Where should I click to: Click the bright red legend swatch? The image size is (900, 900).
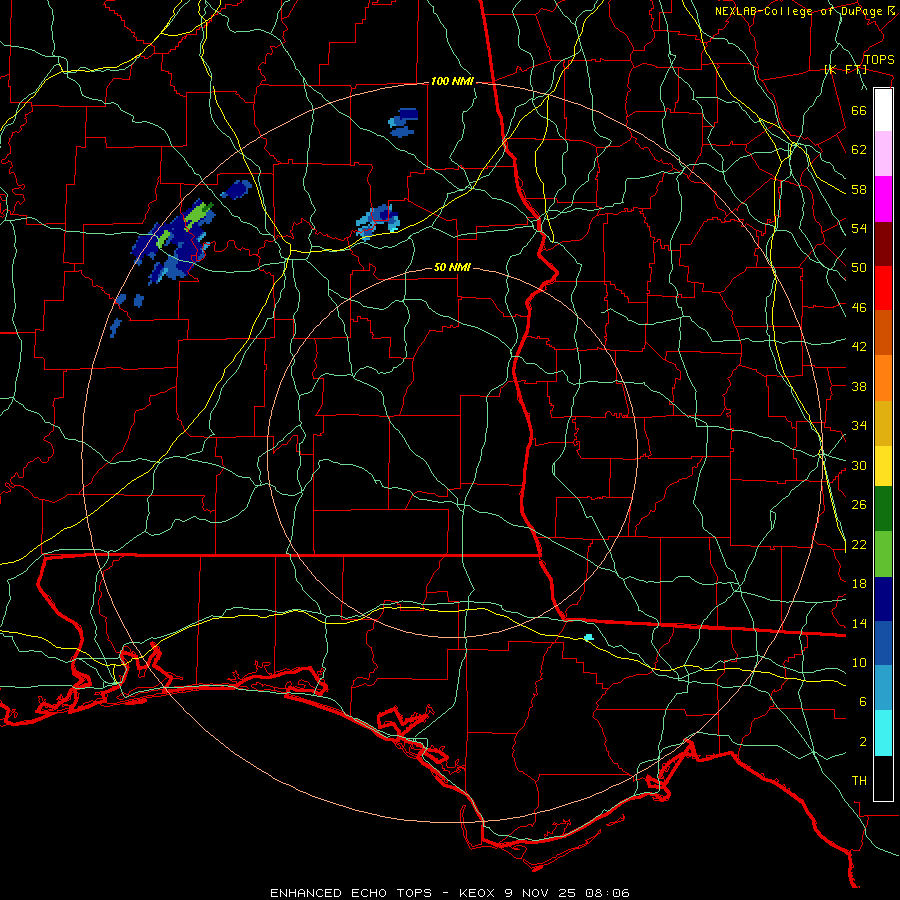pyautogui.click(x=883, y=288)
